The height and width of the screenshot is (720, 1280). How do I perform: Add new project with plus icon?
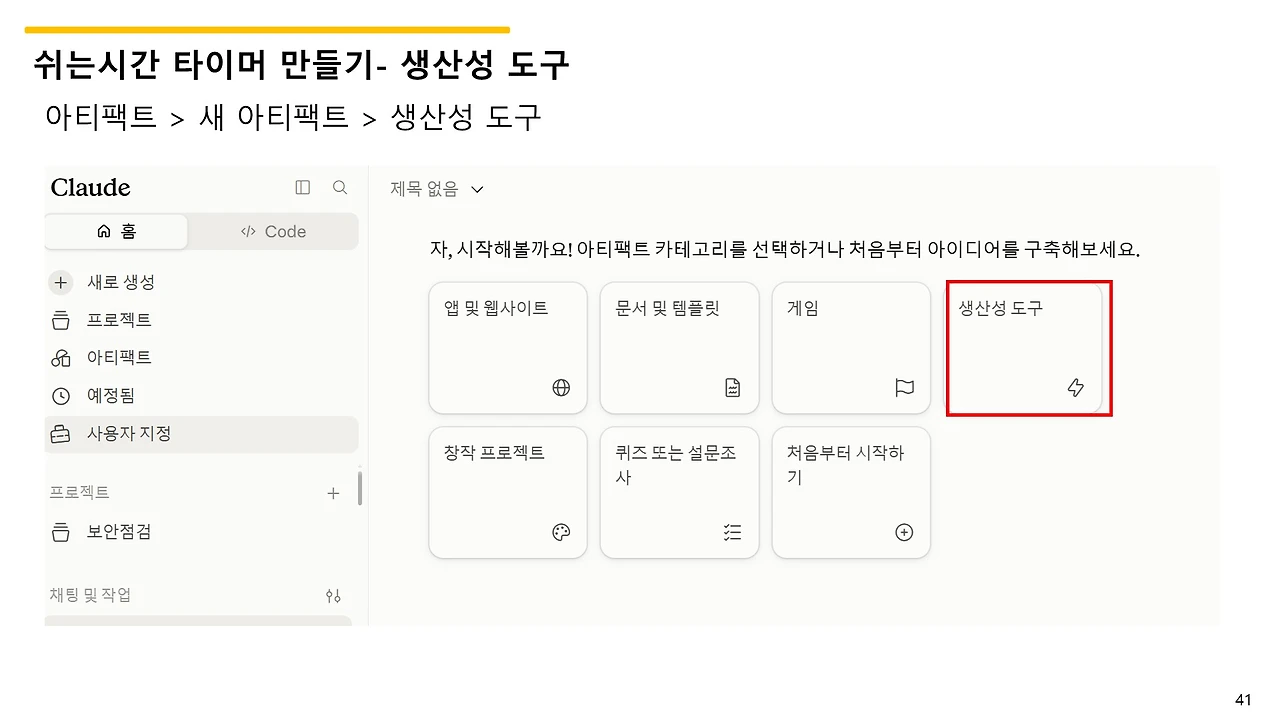point(333,493)
